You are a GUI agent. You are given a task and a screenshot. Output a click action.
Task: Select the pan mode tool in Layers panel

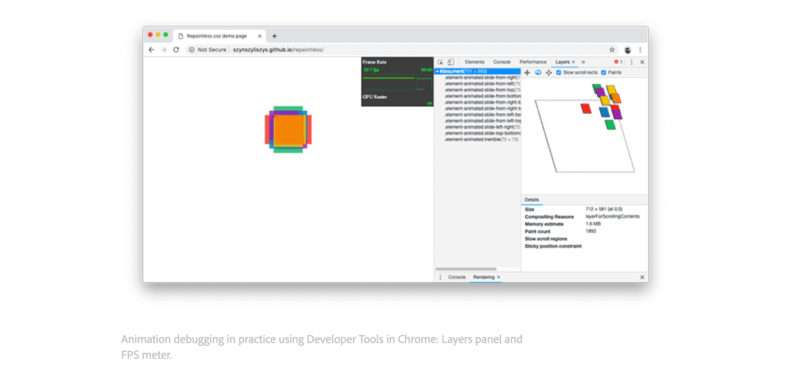tap(527, 72)
